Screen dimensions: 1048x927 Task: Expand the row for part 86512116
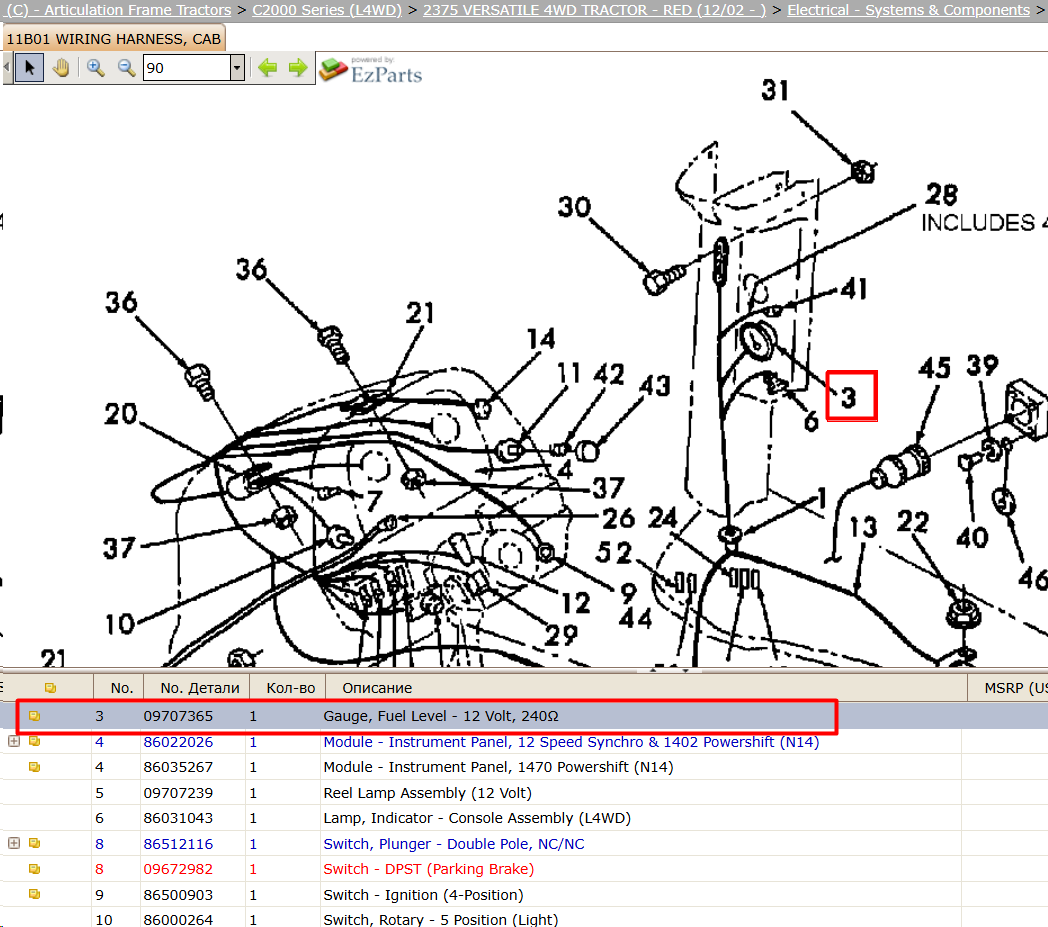pos(13,843)
